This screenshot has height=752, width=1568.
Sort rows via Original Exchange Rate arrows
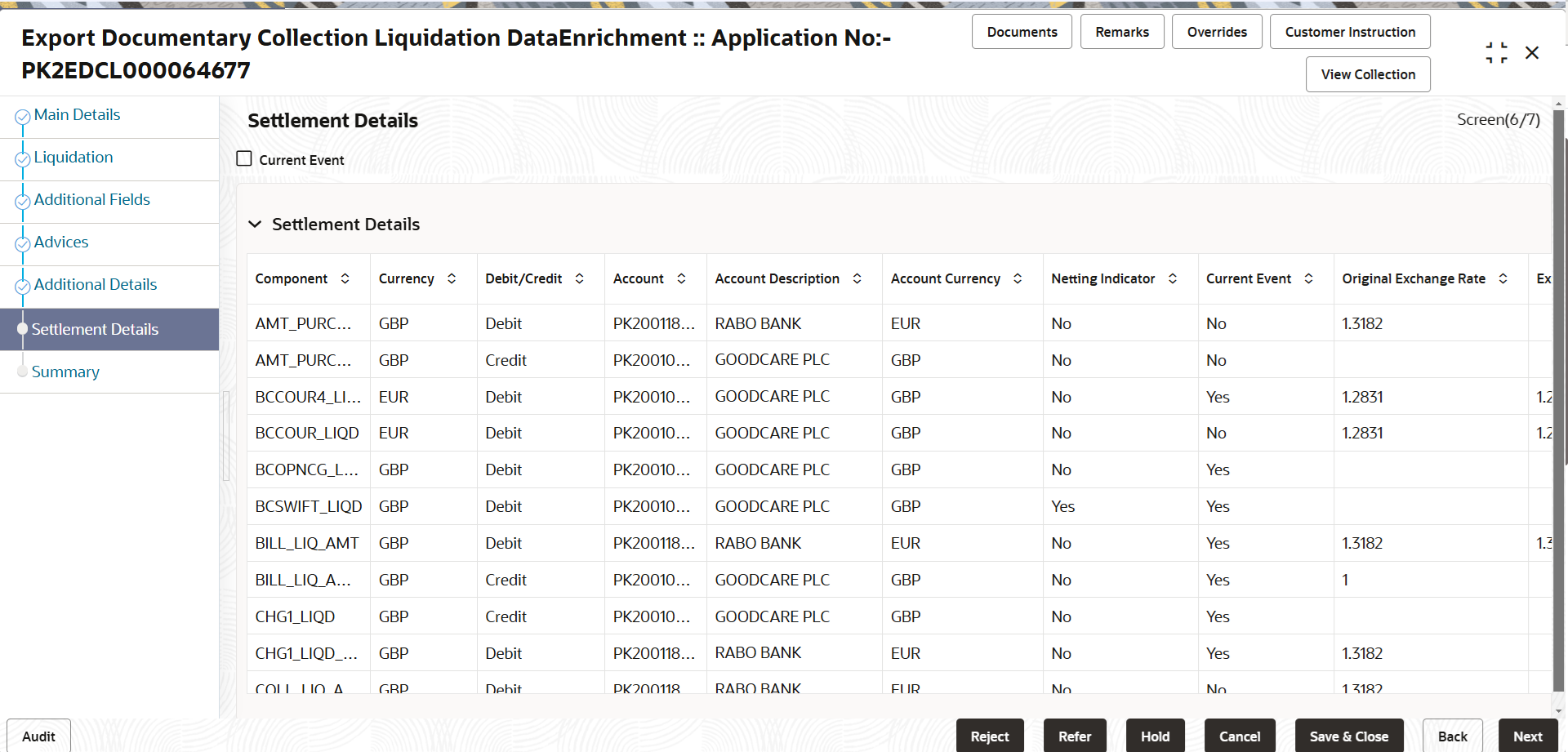point(1503,278)
